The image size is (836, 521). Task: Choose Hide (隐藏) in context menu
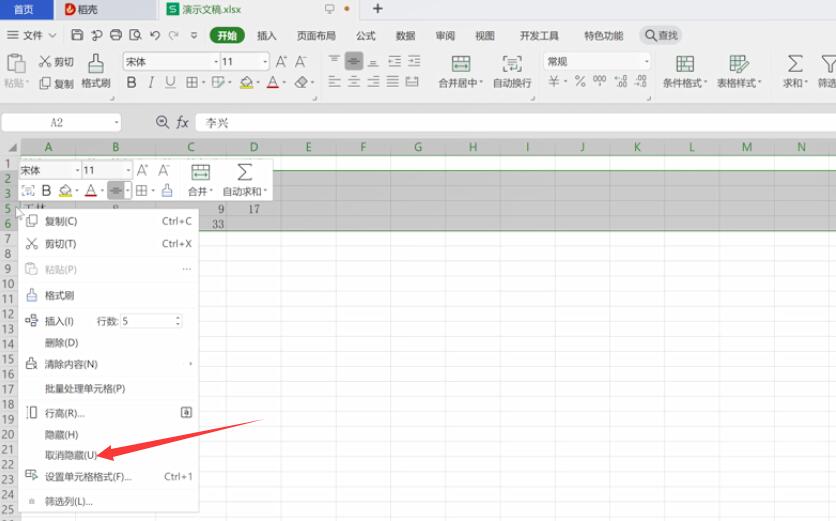[x=109, y=435]
